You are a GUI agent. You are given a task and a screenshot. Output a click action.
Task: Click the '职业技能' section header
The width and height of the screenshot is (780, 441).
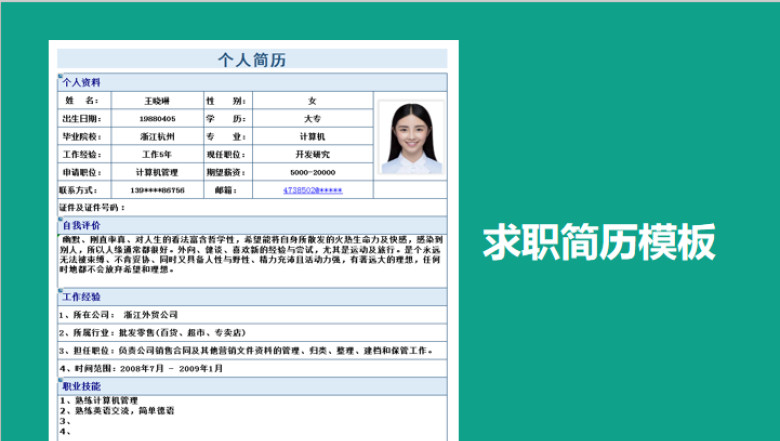point(252,386)
